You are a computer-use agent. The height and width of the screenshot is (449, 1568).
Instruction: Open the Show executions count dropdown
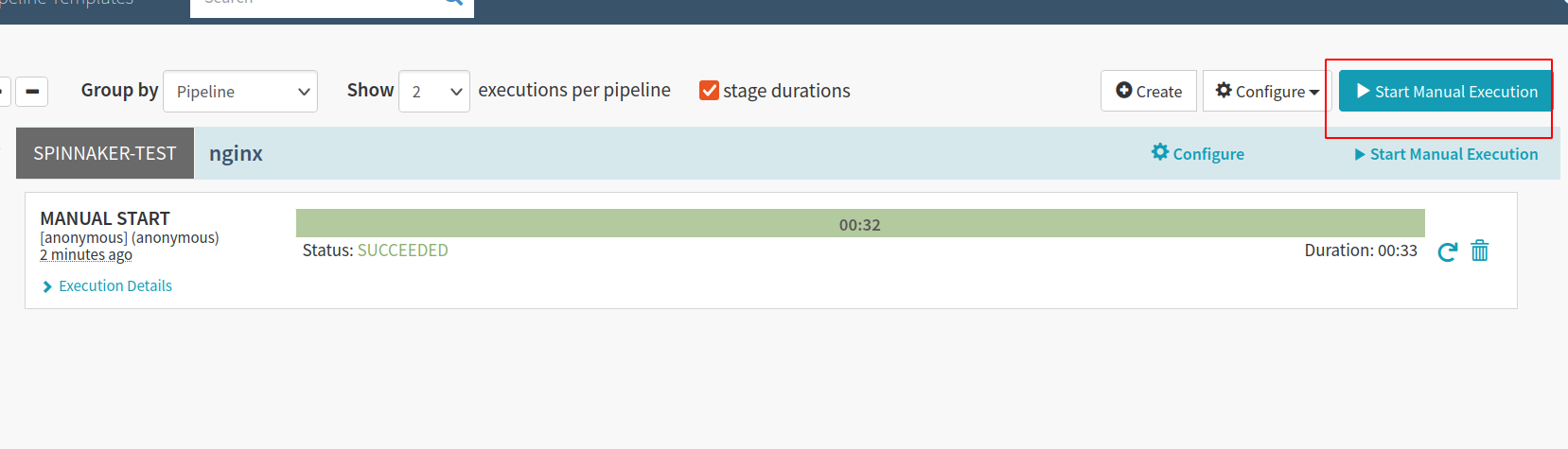coord(434,92)
